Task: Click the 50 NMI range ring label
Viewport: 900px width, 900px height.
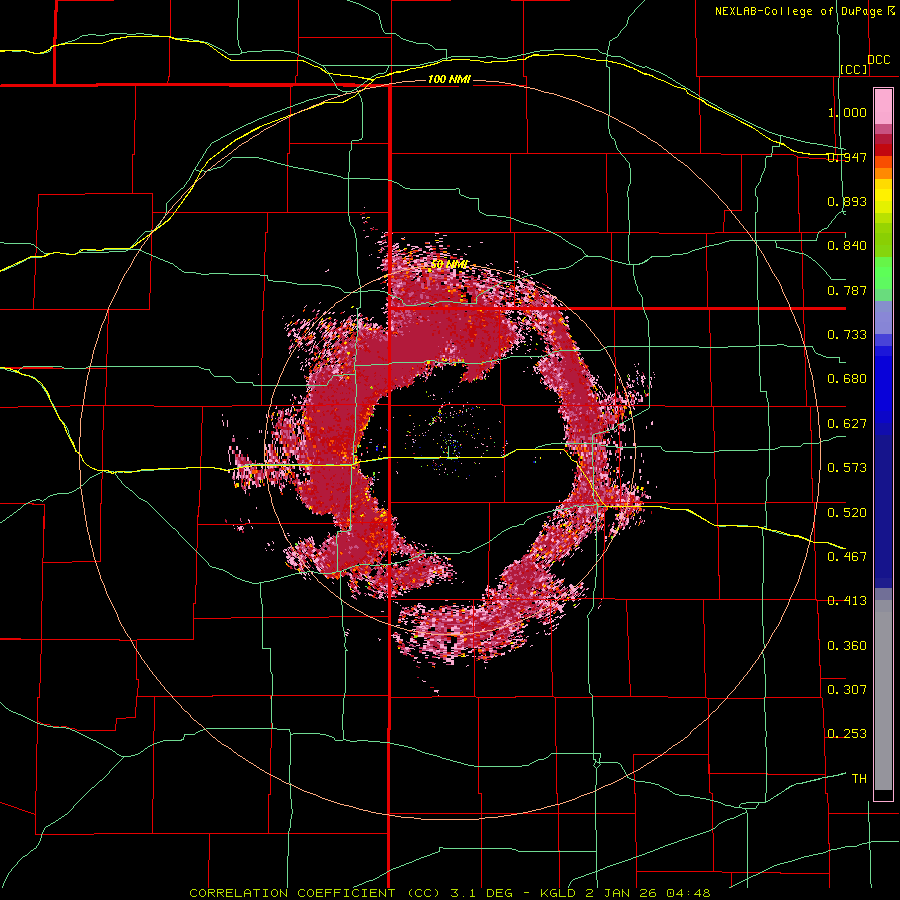Action: [449, 264]
